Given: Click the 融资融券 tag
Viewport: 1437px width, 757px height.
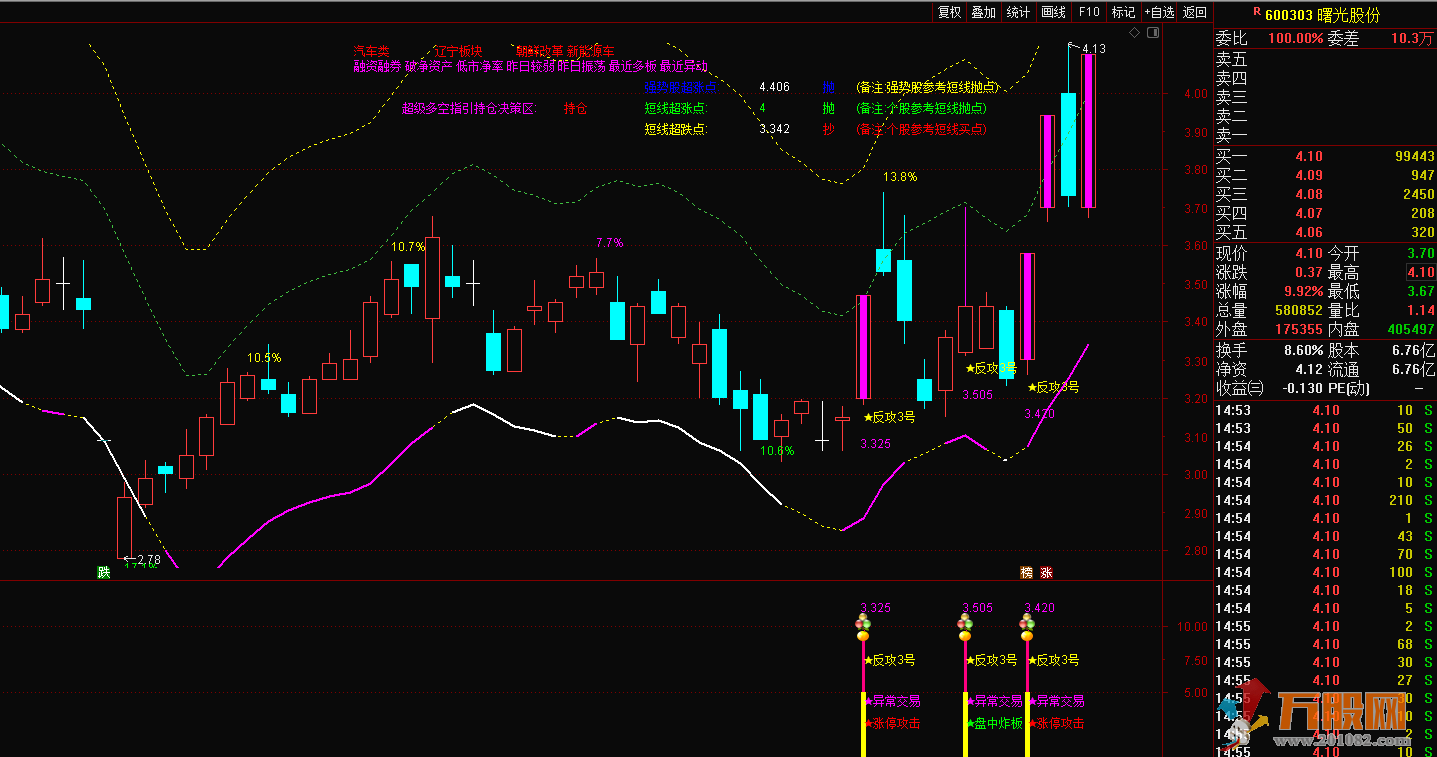Looking at the screenshot, I should pos(376,66).
